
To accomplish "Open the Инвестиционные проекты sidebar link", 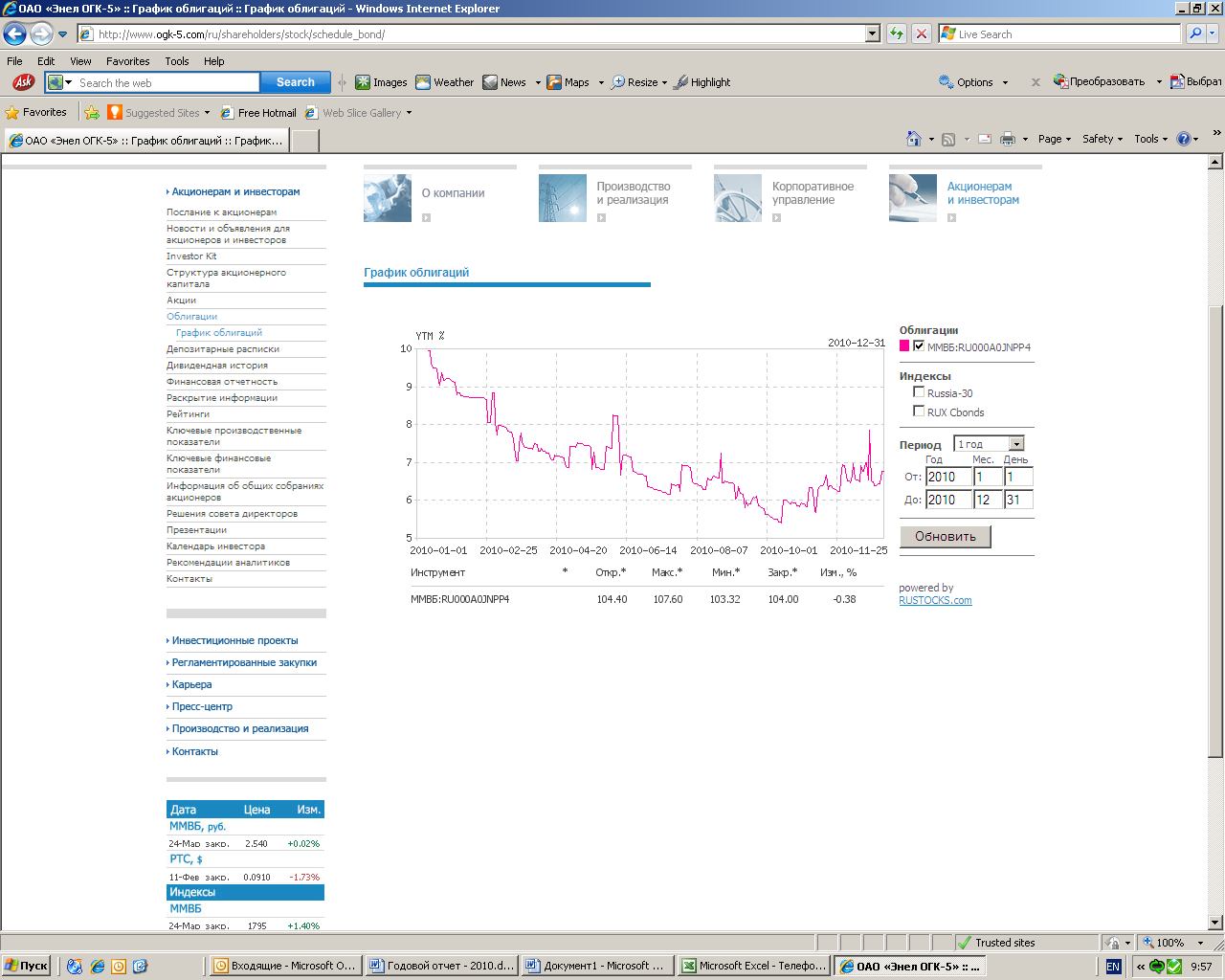I will pos(234,640).
